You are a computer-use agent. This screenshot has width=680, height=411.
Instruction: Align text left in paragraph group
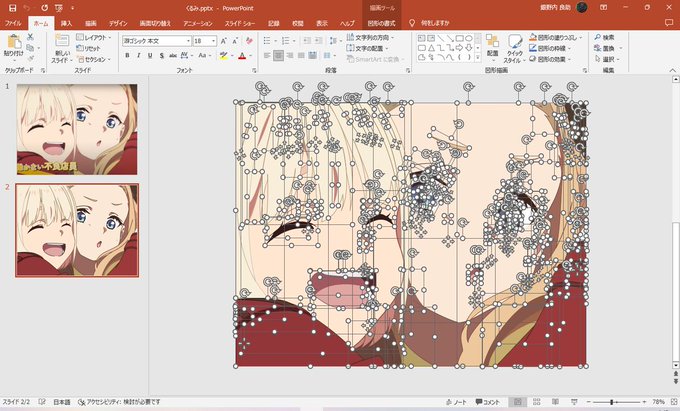point(267,55)
